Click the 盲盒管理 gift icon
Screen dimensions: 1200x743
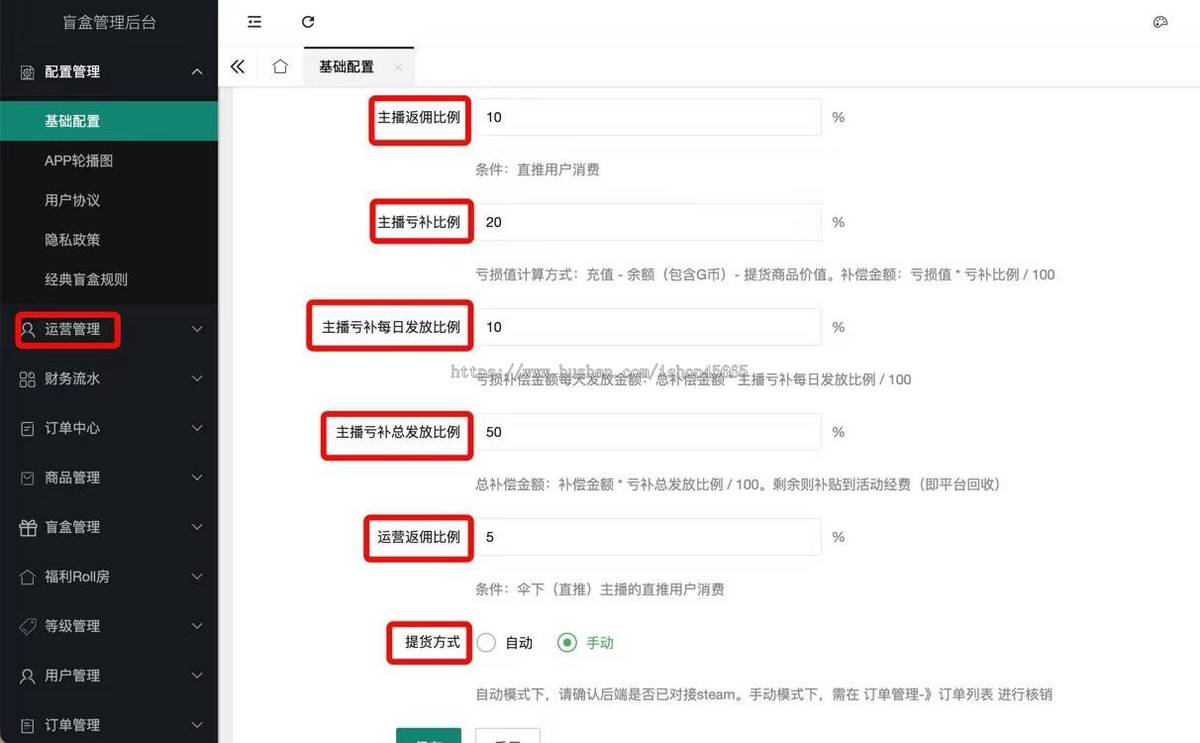(x=27, y=527)
